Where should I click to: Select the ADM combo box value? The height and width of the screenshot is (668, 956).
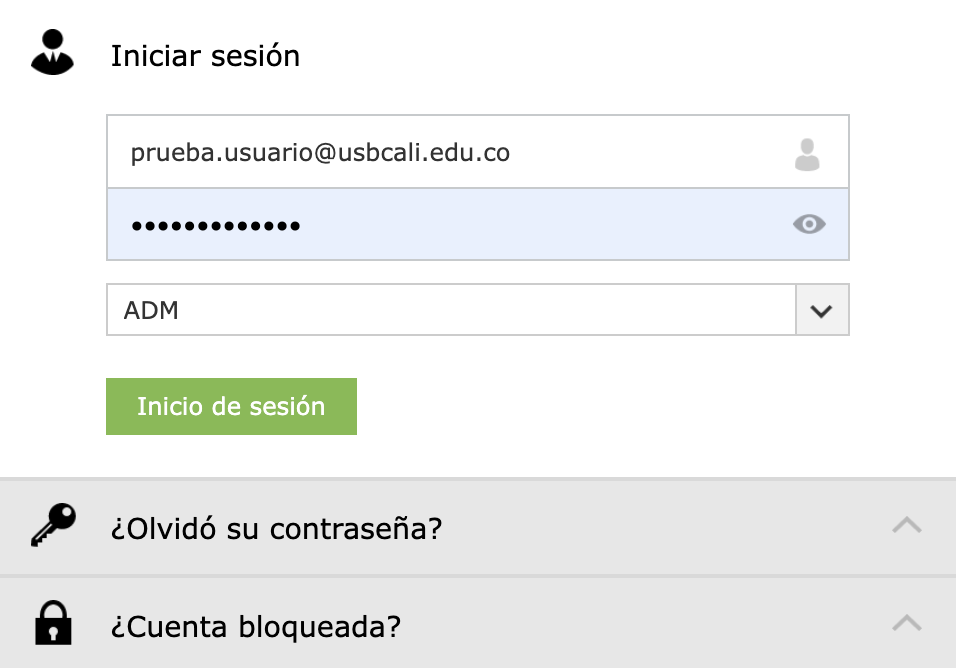(x=450, y=310)
